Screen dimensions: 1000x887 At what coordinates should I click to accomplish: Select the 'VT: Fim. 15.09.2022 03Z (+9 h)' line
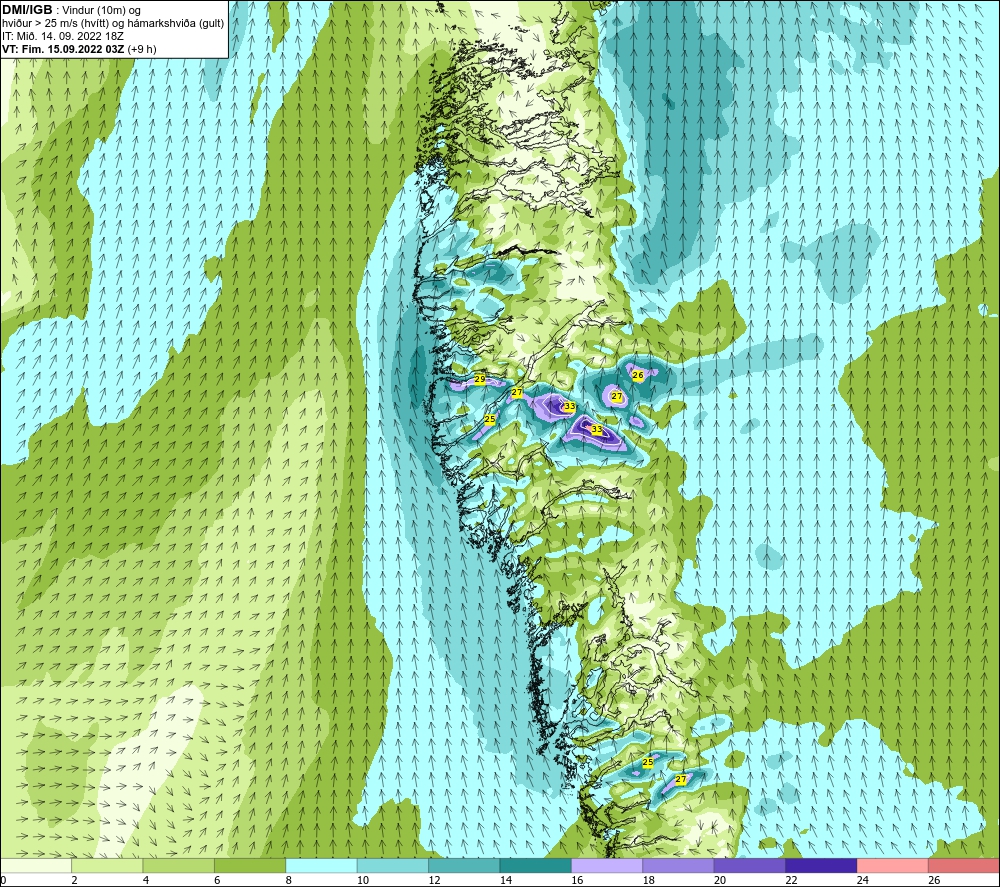(79, 49)
